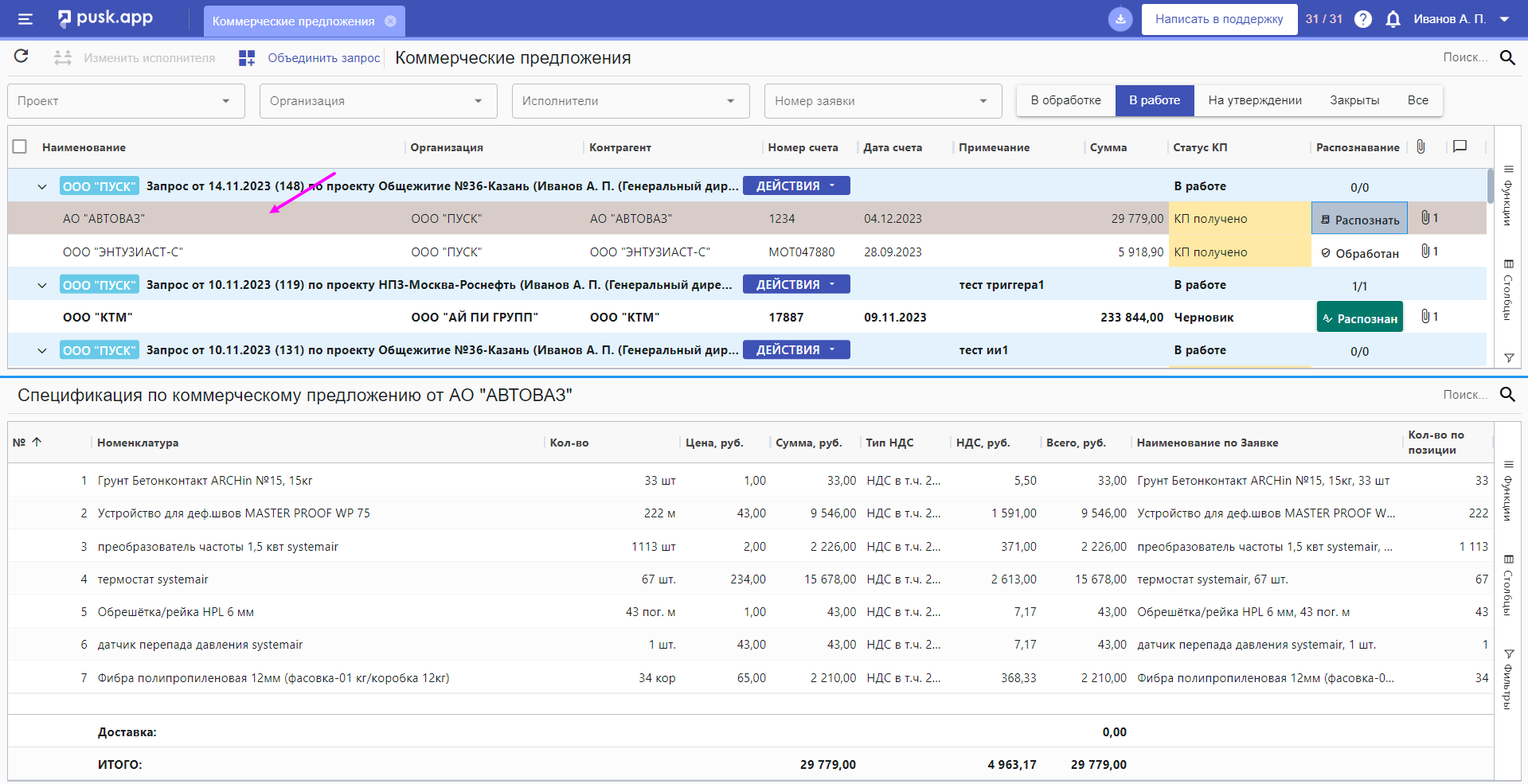The image size is (1528, 784).
Task: Click the upper search magnifier icon
Action: 1507,57
